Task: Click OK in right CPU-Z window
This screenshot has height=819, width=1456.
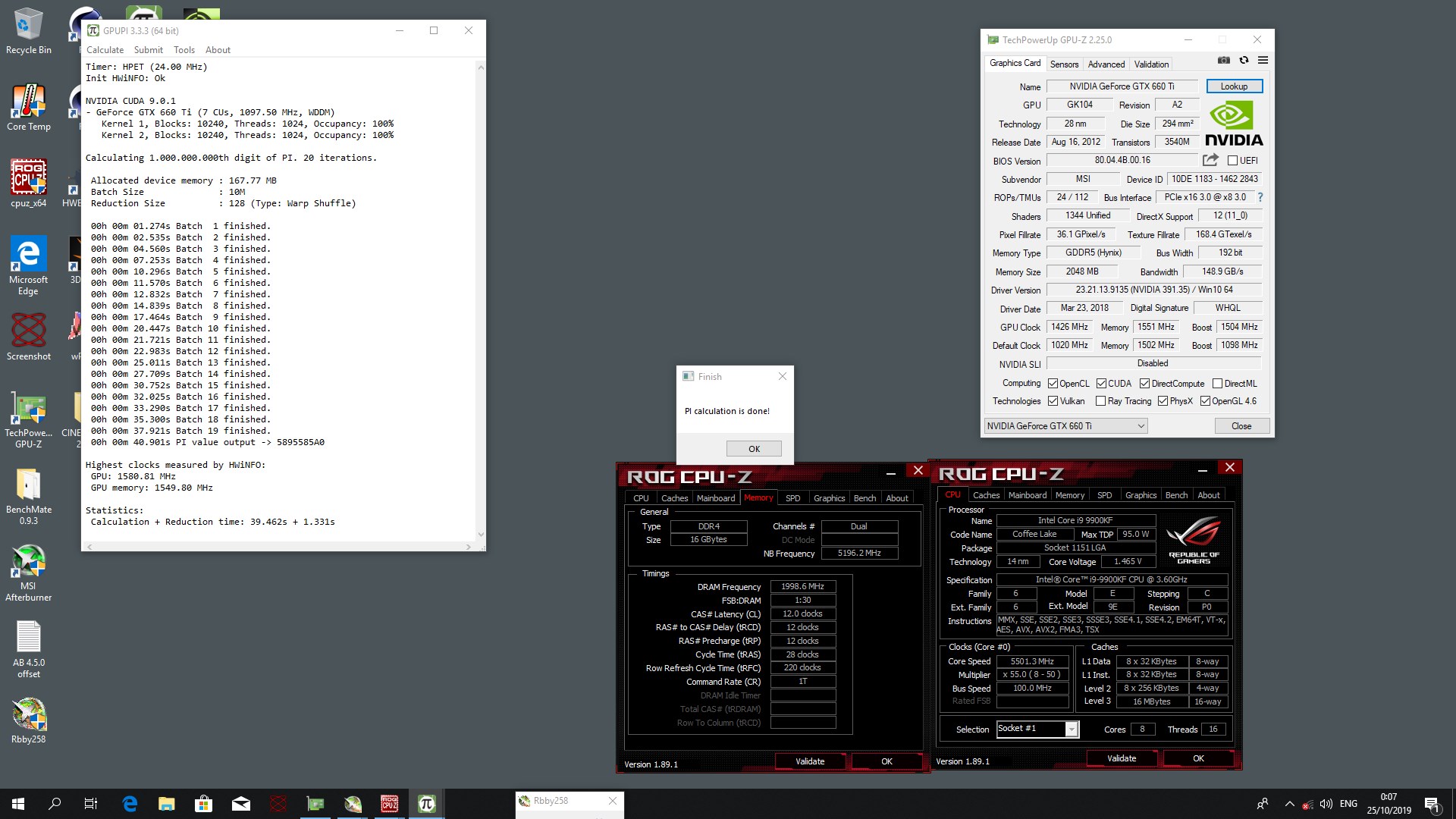Action: 1198,758
